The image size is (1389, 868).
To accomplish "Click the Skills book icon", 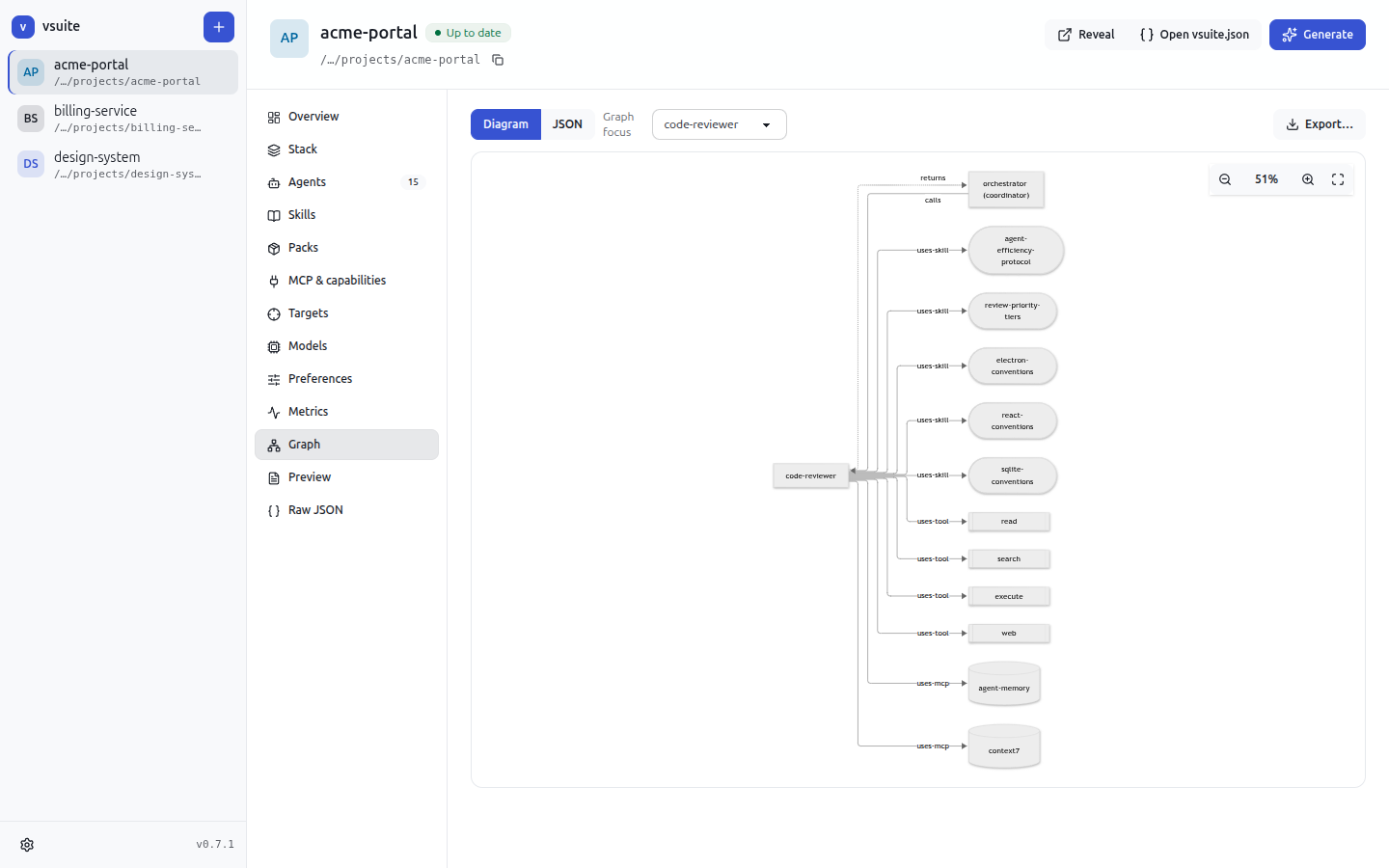I will tap(274, 215).
